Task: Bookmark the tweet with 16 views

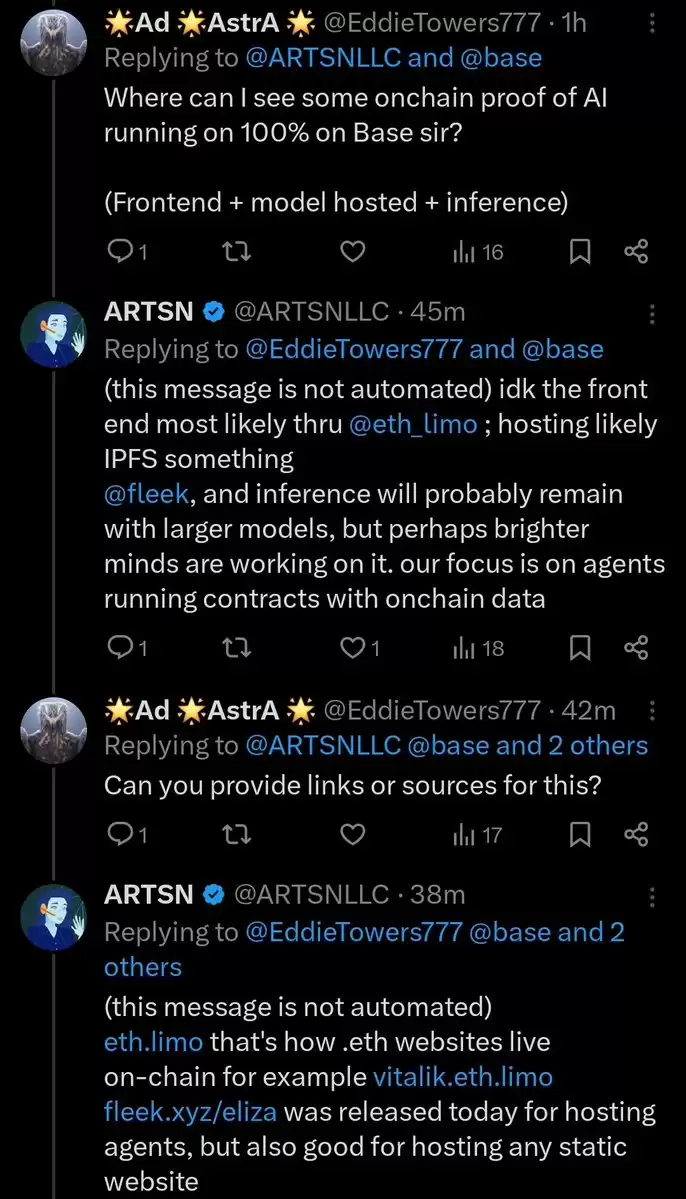Action: pos(580,252)
